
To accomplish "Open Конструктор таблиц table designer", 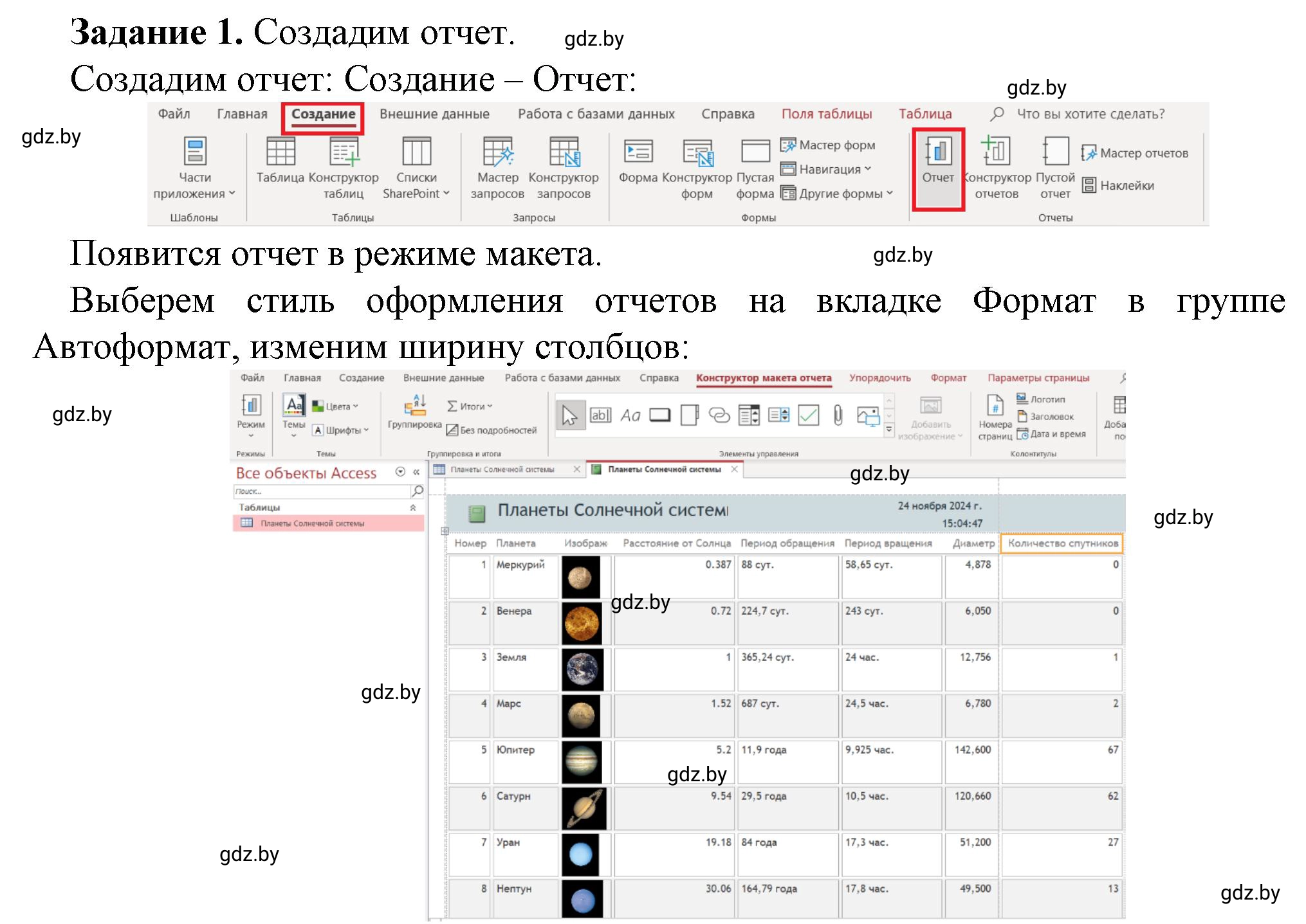I will coord(344,168).
